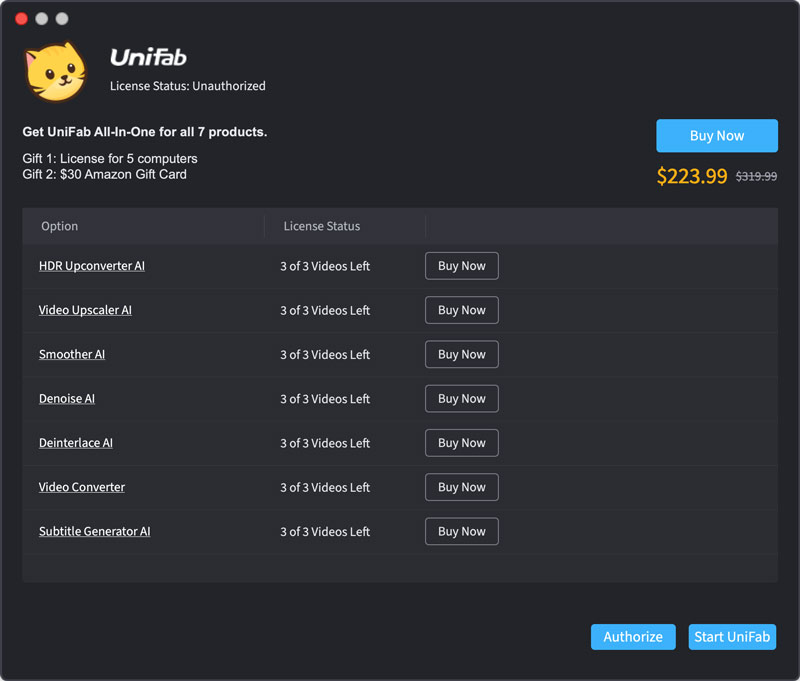Click 'Gift 2: $30 Amazon Gift Card'

pyautogui.click(x=105, y=174)
